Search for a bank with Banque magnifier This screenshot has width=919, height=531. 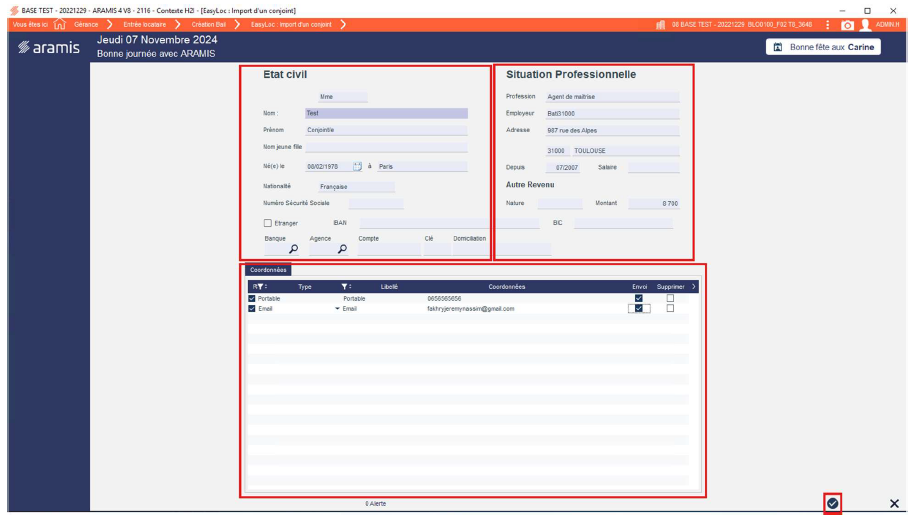click(294, 250)
